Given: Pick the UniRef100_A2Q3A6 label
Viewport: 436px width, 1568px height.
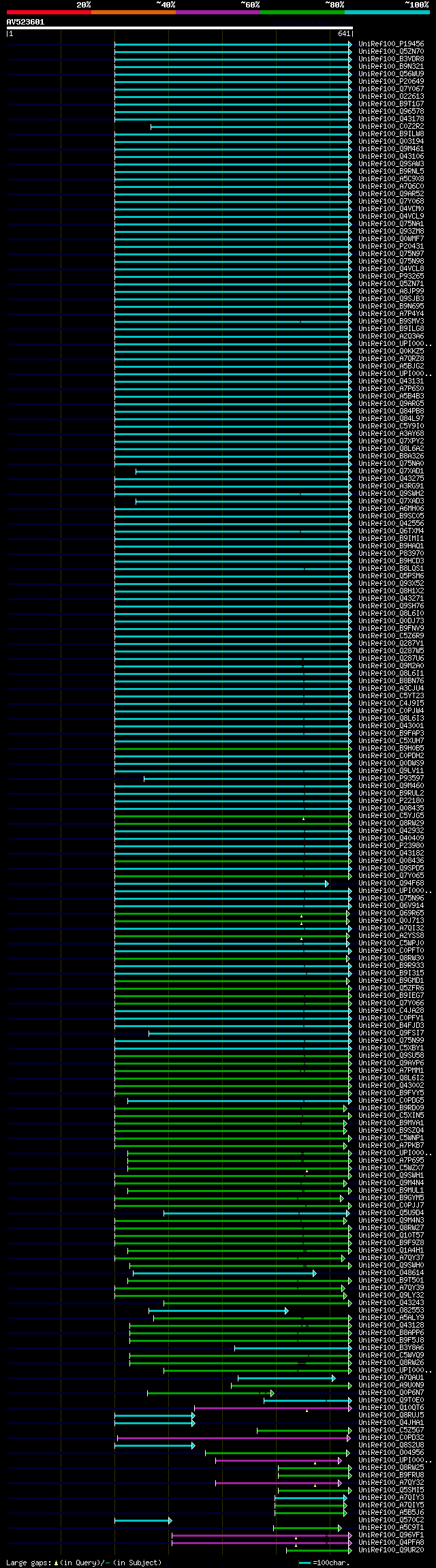Looking at the screenshot, I should 391,336.
